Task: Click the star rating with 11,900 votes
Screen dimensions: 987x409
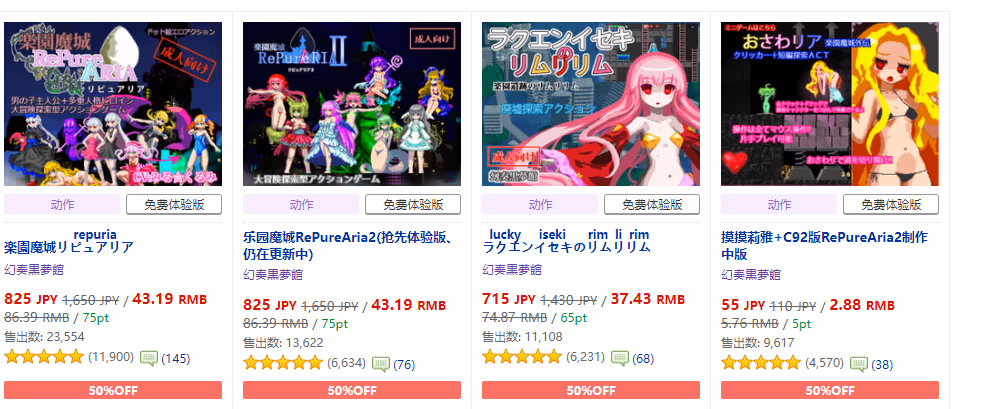Action: tap(44, 357)
